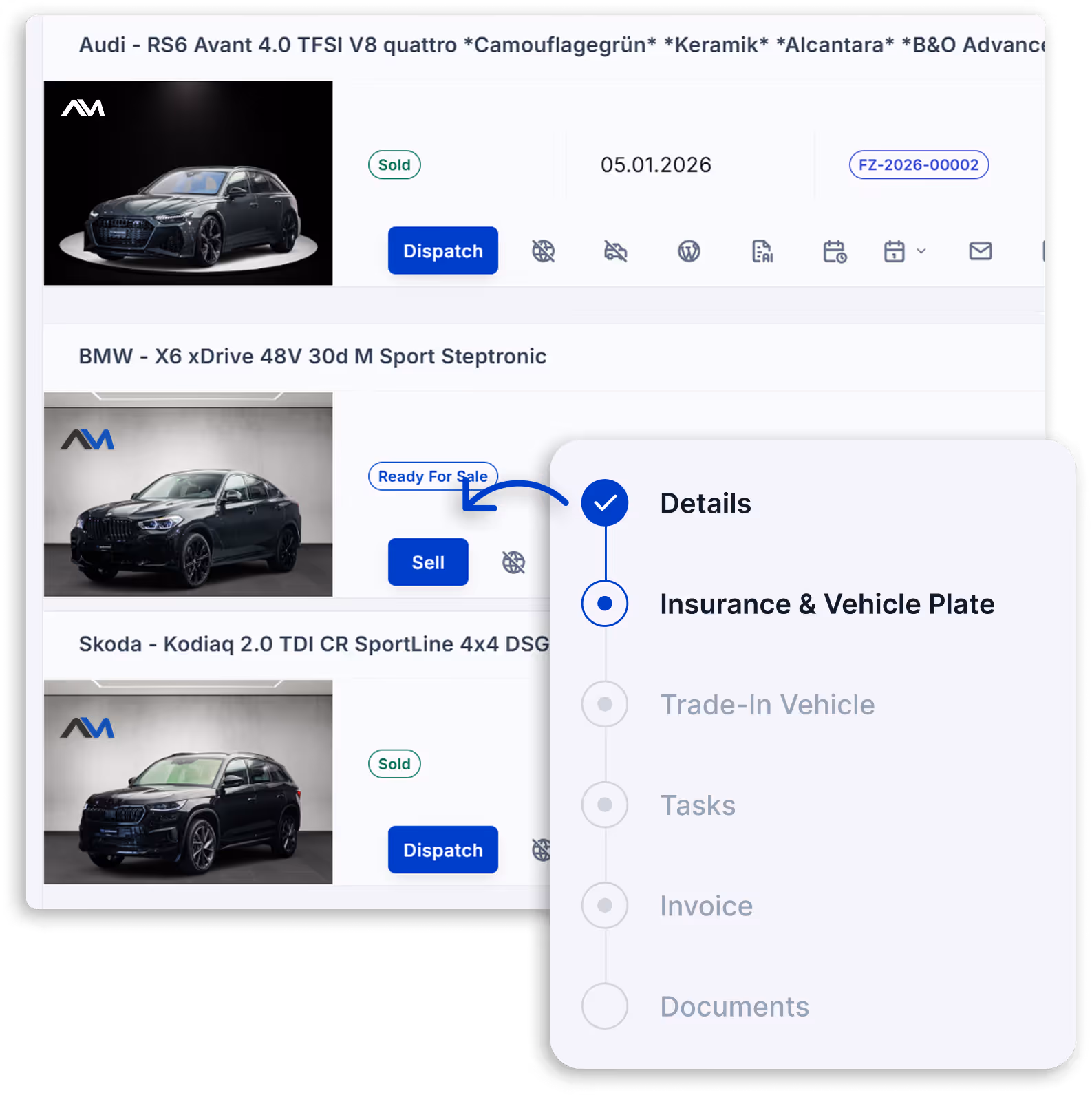Click the Audi RS6 Avant title text
Screen dimensions: 1092x1095
[562, 45]
